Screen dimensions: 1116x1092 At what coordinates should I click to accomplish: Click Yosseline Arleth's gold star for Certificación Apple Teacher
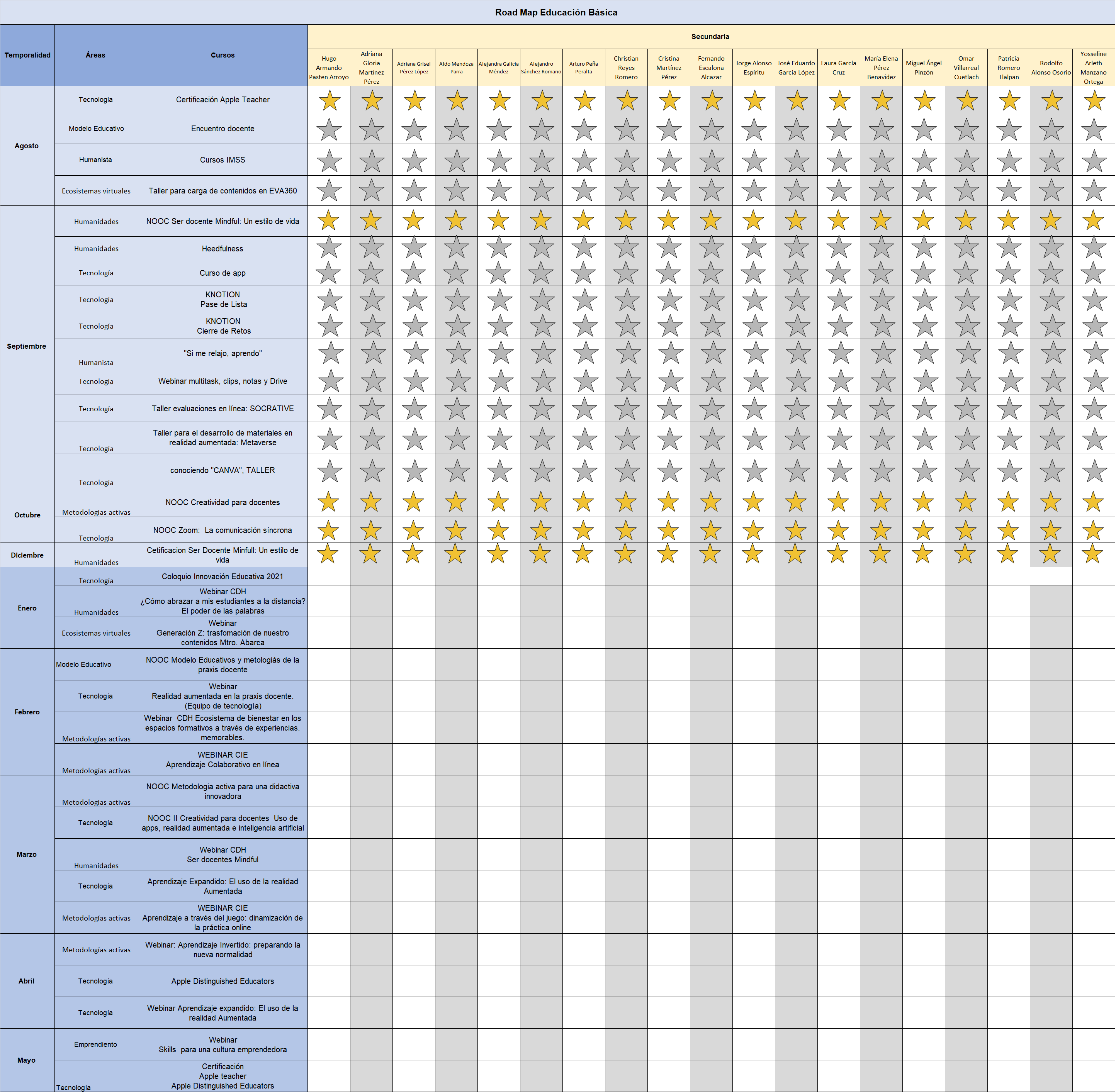(x=1094, y=100)
